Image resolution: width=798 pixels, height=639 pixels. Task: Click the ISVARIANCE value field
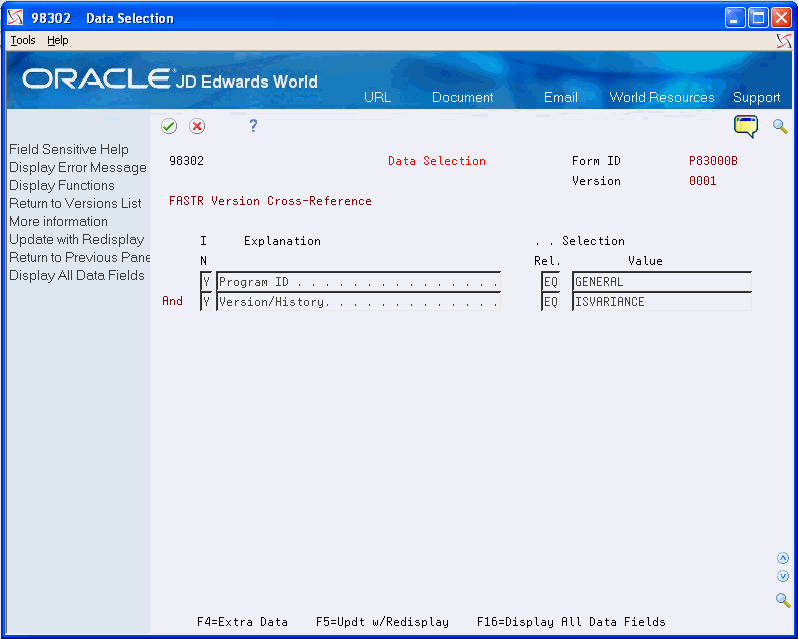point(662,302)
